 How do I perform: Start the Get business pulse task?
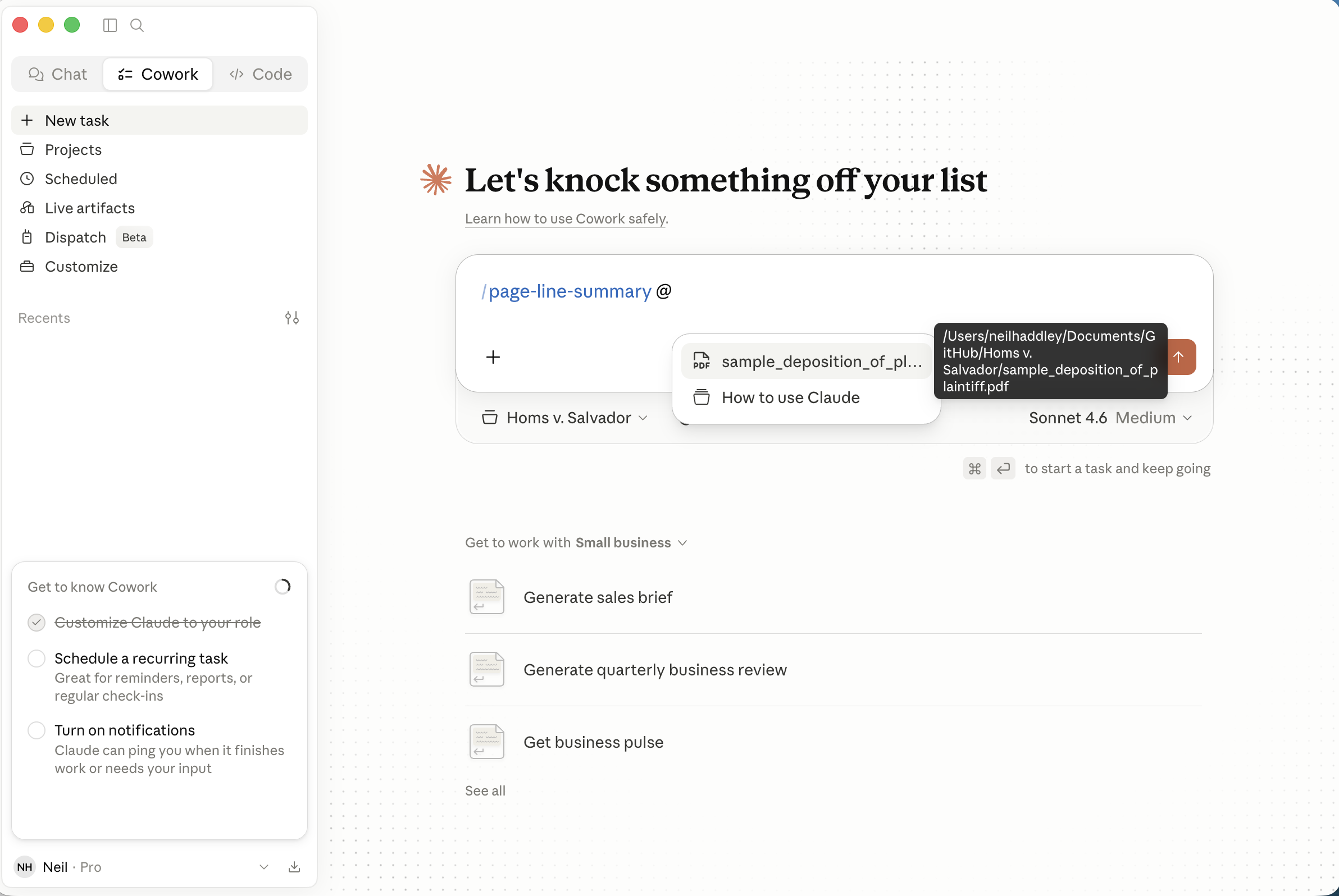[834, 742]
